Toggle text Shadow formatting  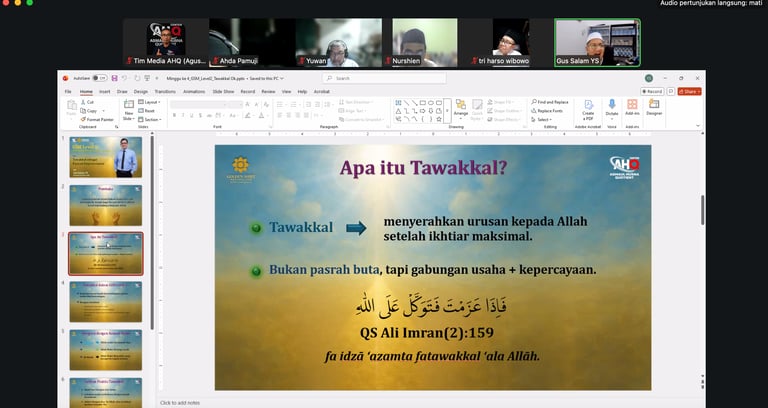pyautogui.click(x=200, y=116)
